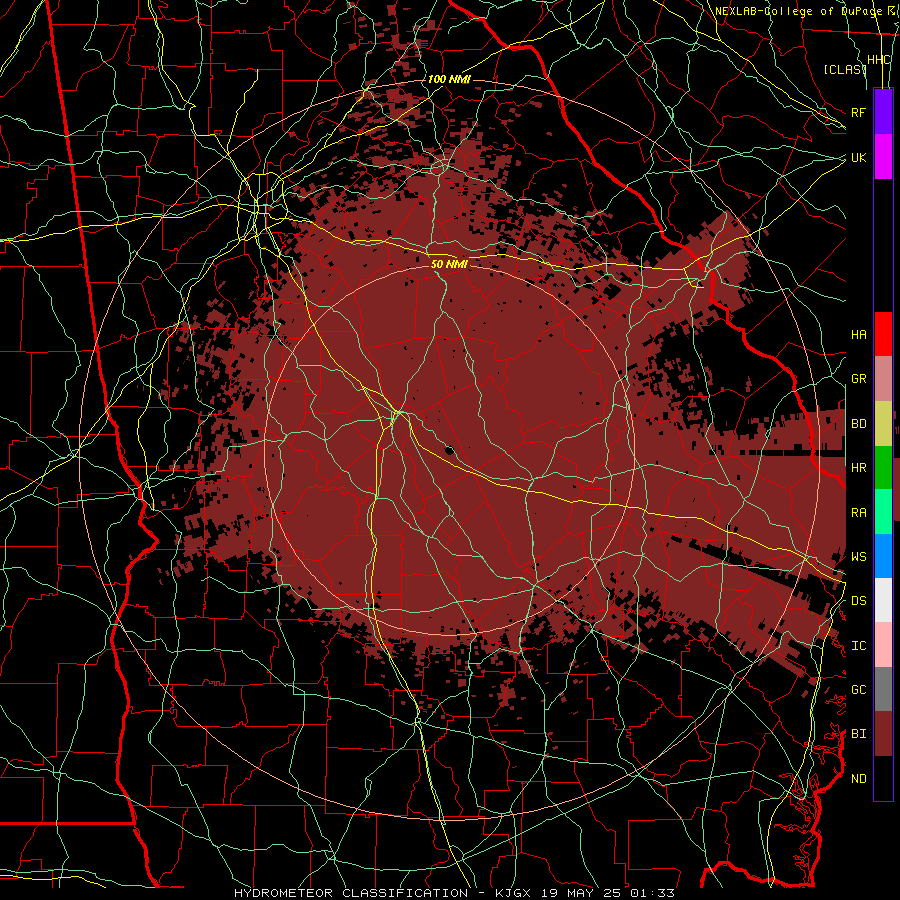The height and width of the screenshot is (900, 900).
Task: Click the bright green RA legend swatch
Action: [x=883, y=512]
